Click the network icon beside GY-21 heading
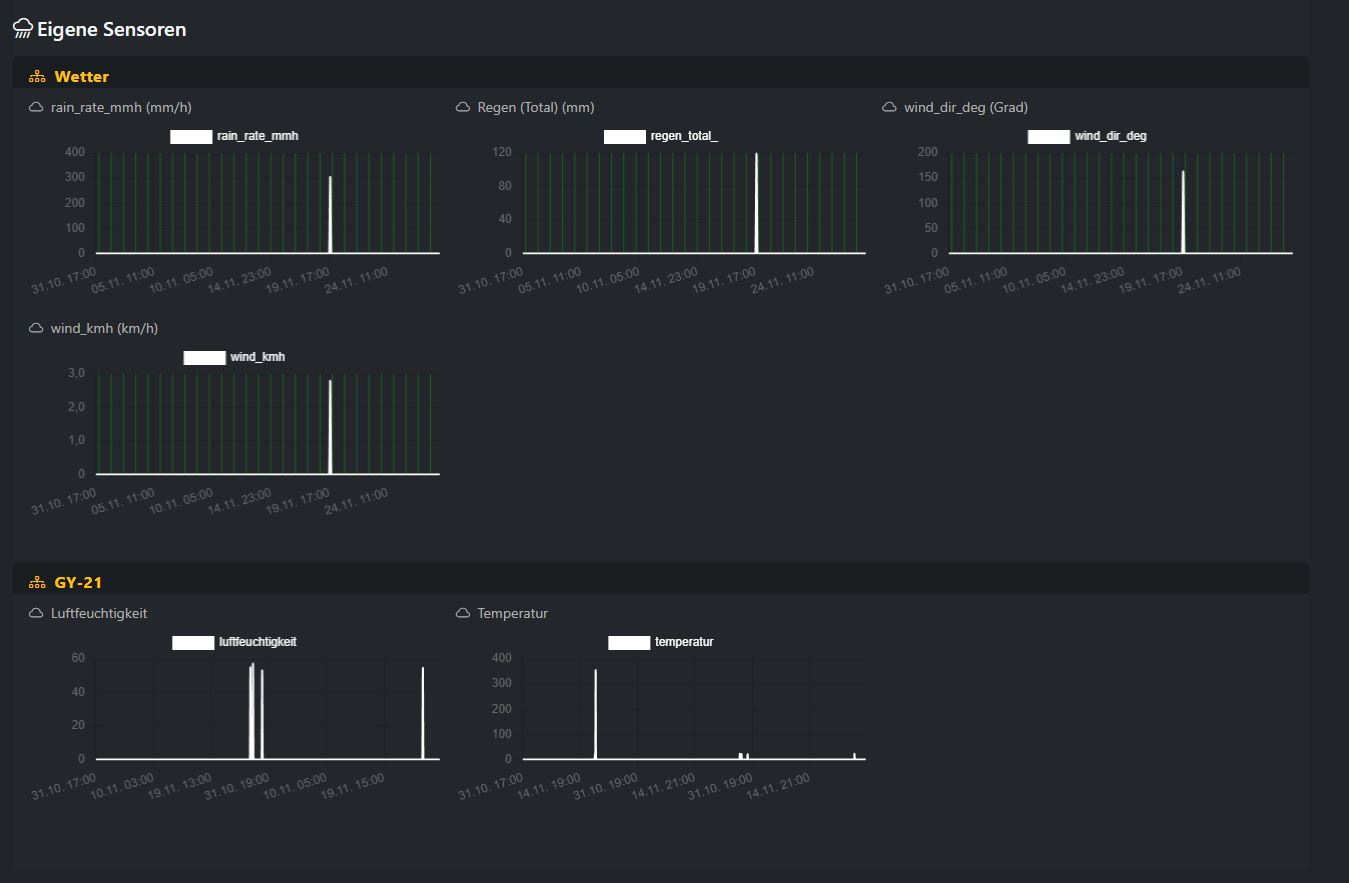 [37, 583]
